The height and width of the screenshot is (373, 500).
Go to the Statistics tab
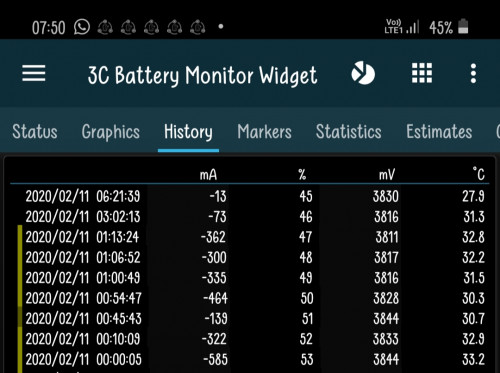pyautogui.click(x=349, y=131)
